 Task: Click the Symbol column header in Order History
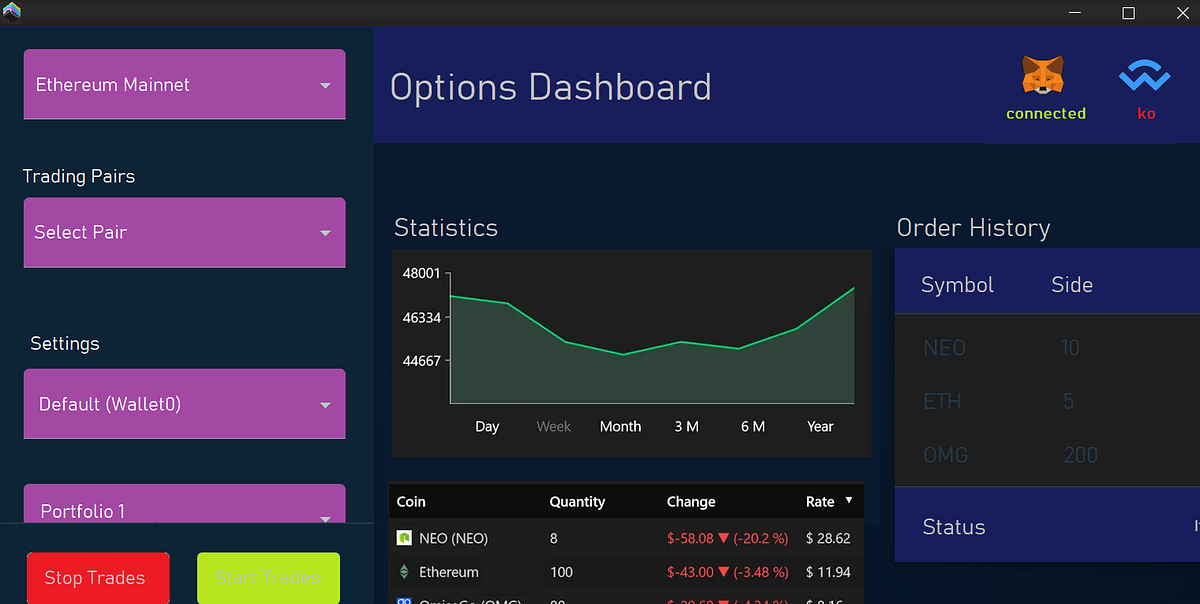tap(956, 284)
